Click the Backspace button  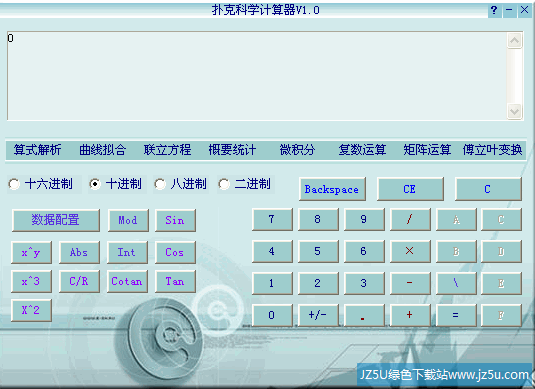point(332,189)
